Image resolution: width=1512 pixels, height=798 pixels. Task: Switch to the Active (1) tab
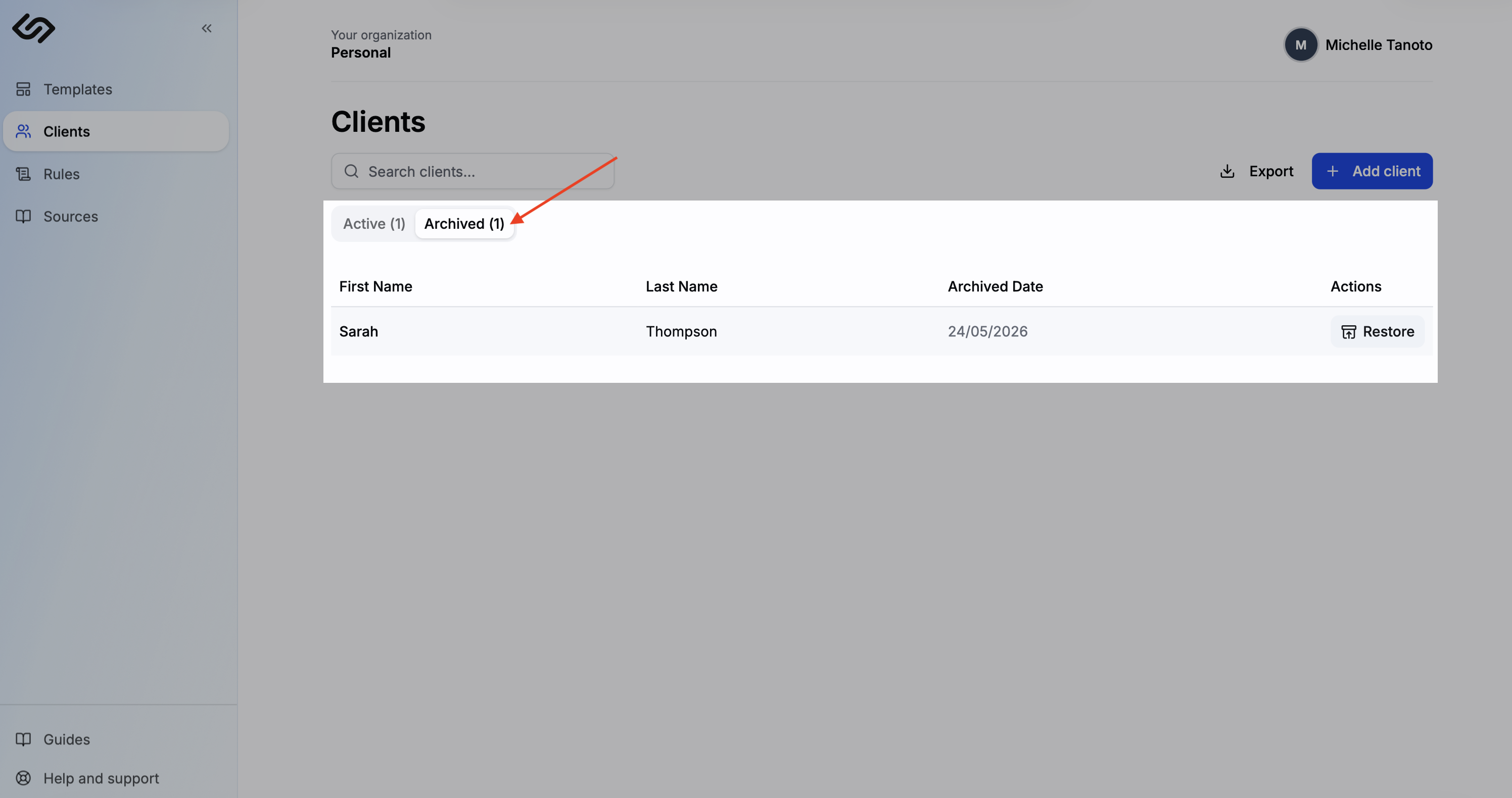374,224
